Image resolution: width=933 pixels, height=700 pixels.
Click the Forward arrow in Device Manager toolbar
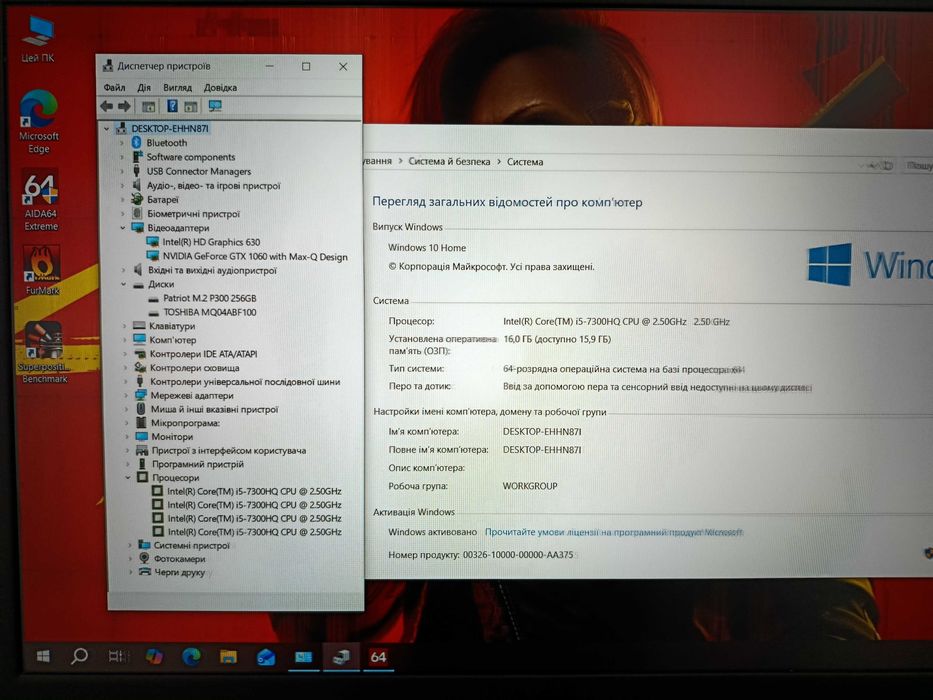pos(124,106)
